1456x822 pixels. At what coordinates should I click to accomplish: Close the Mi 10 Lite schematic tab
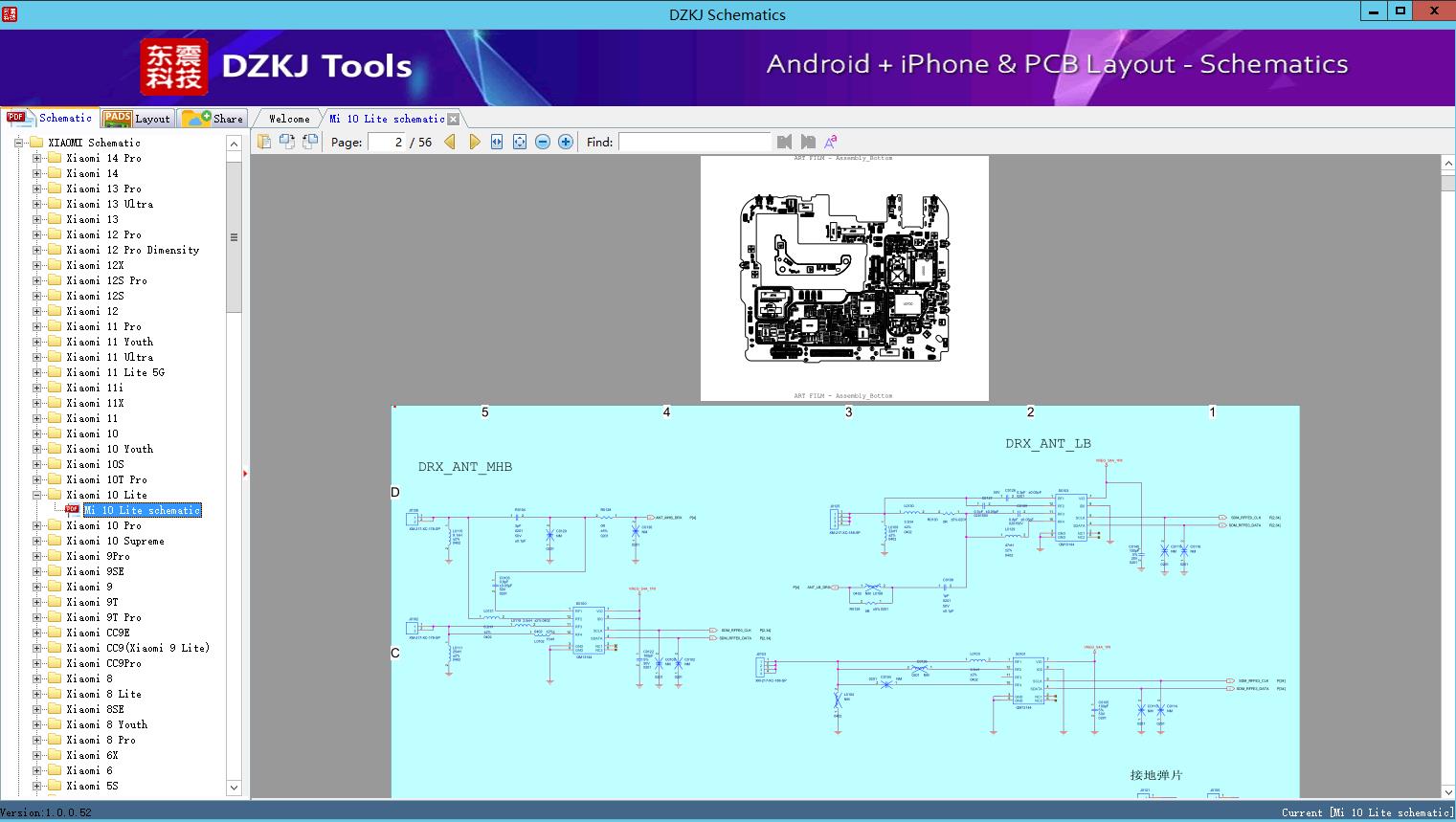454,119
